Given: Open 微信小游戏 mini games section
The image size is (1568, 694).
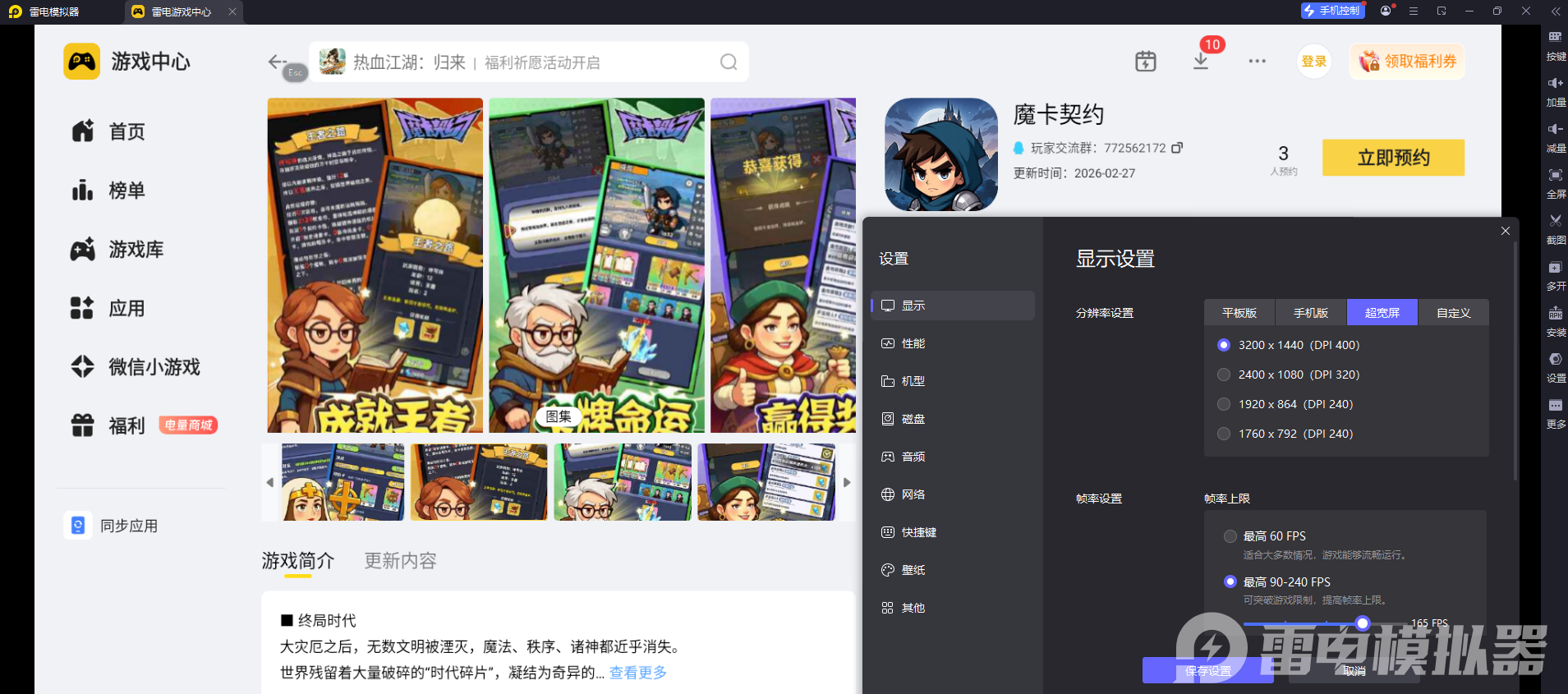Looking at the screenshot, I should click(x=136, y=367).
